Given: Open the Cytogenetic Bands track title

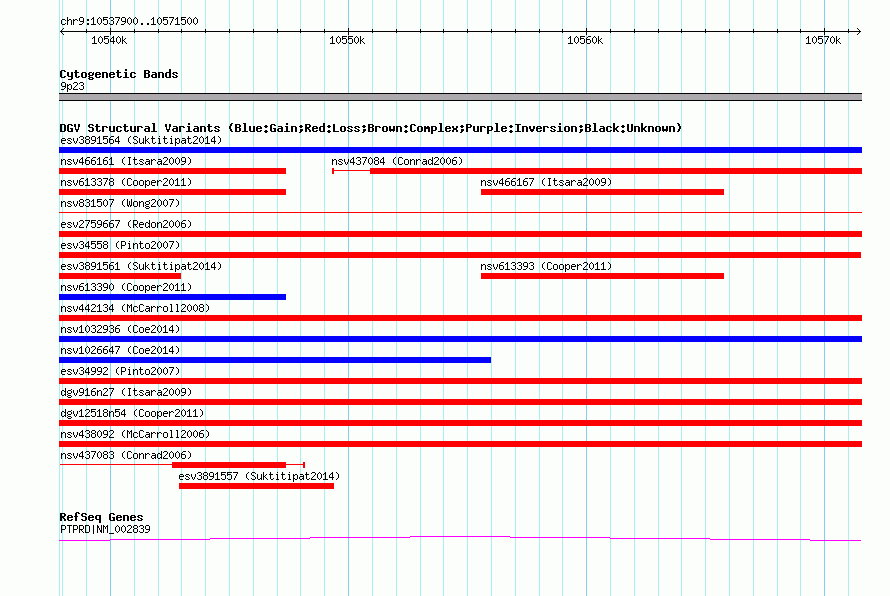Looking at the screenshot, I should (x=119, y=74).
